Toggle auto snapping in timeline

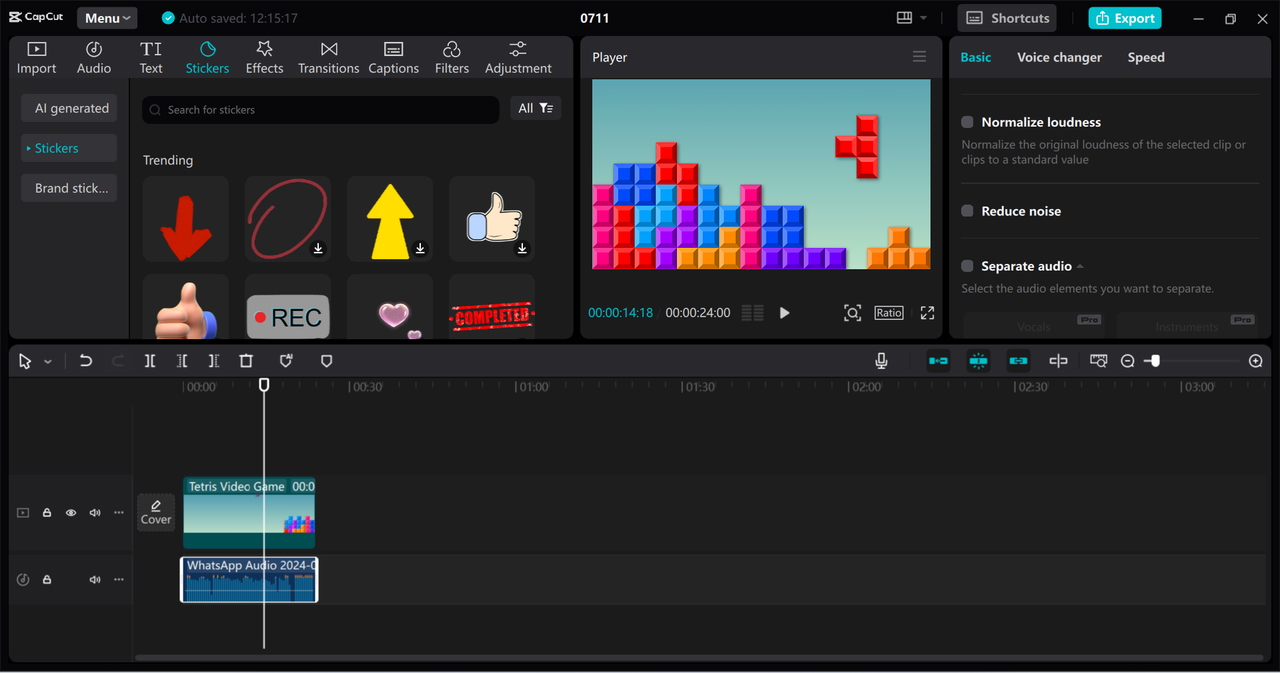coord(978,361)
